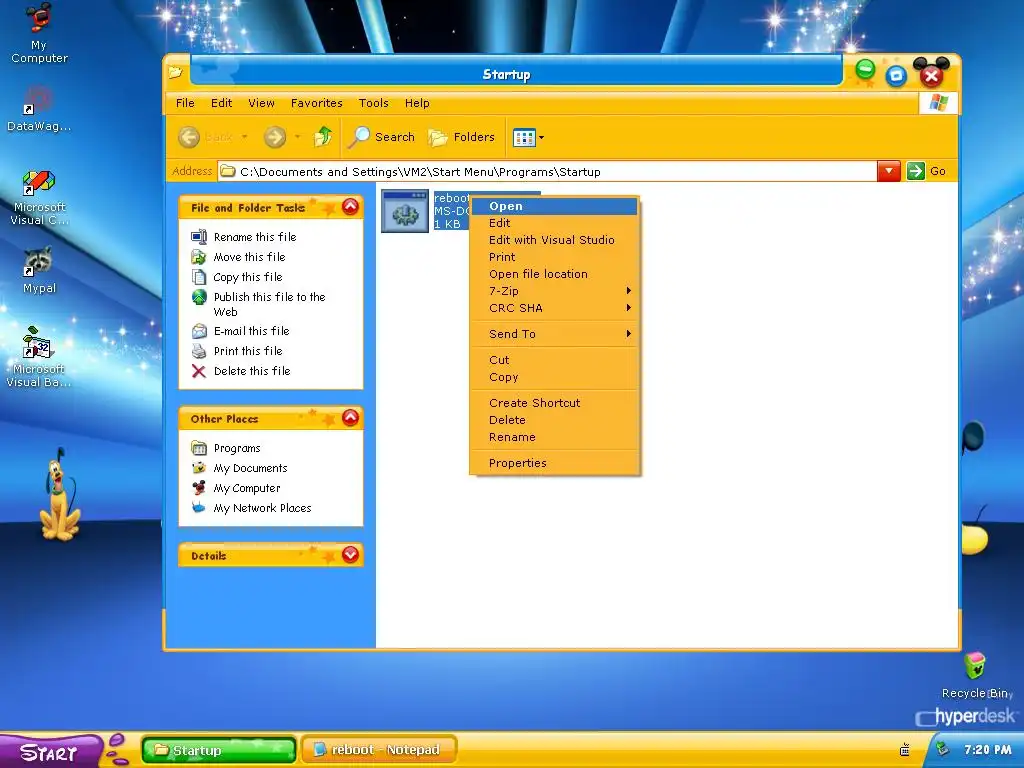Select the Recycle Bin icon
Image resolution: width=1024 pixels, height=768 pixels.
point(976,675)
